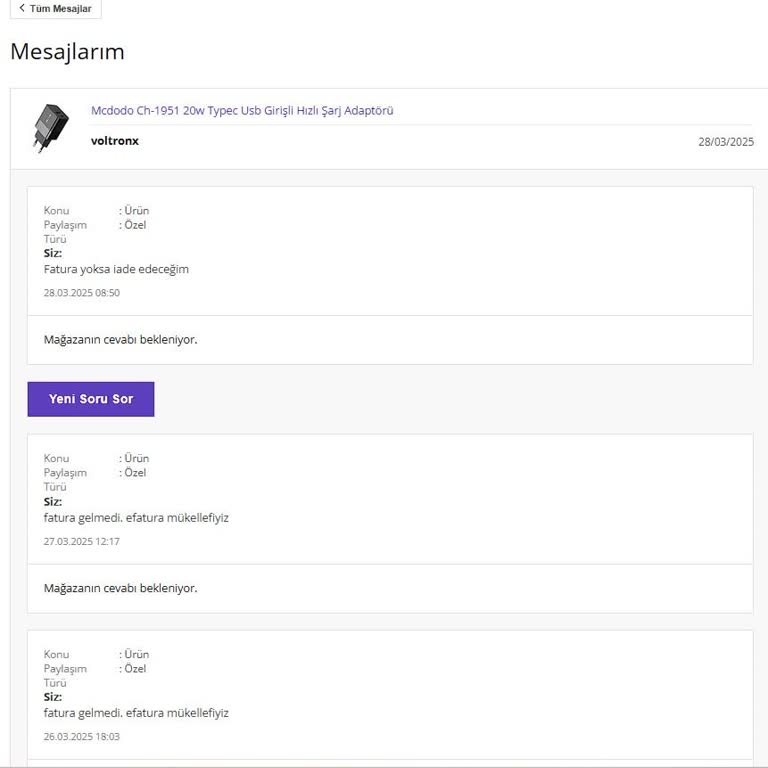
Task: Click the 28/03/2025 date in the product header
Action: click(725, 142)
